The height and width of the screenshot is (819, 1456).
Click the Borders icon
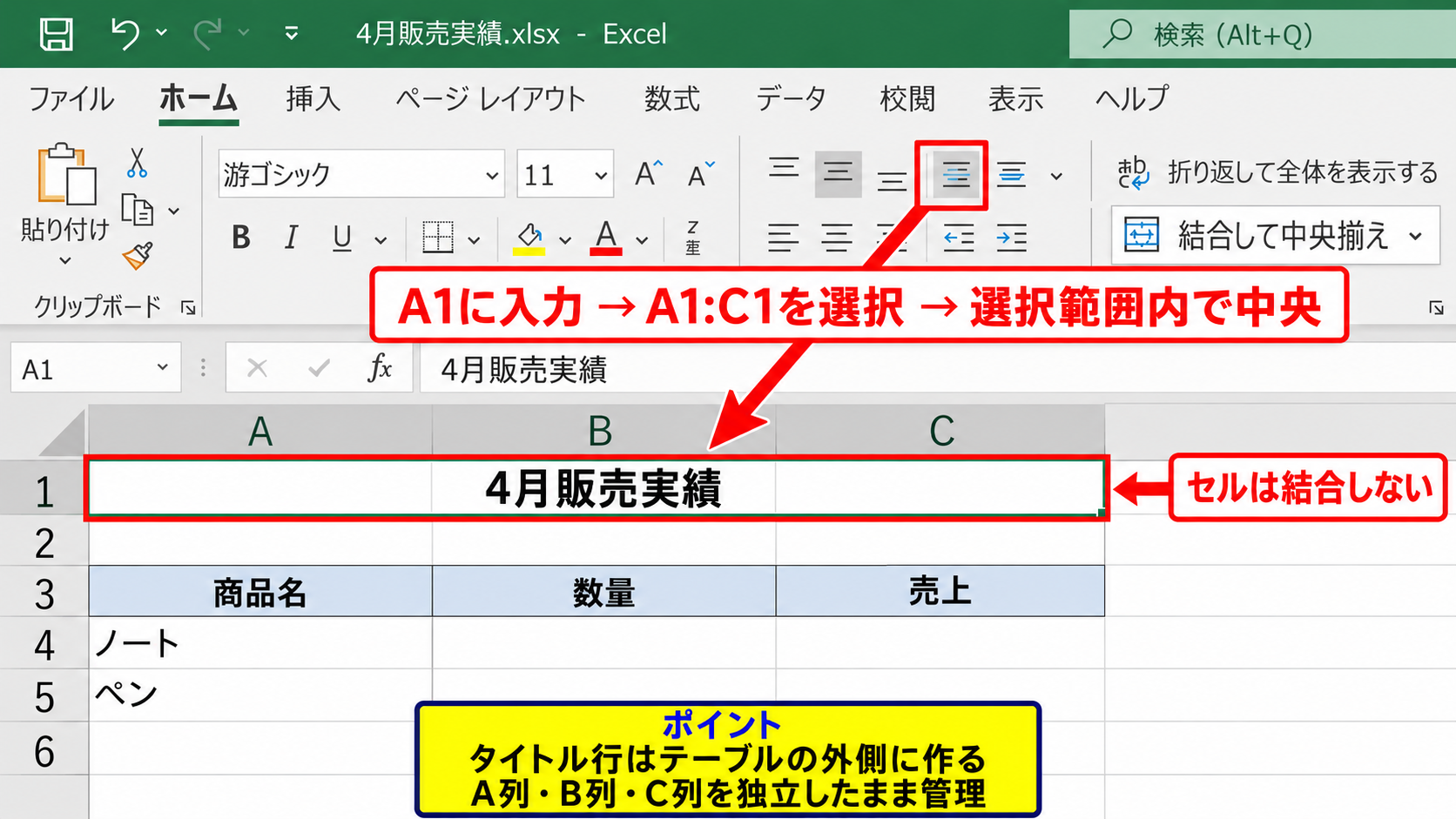click(438, 237)
